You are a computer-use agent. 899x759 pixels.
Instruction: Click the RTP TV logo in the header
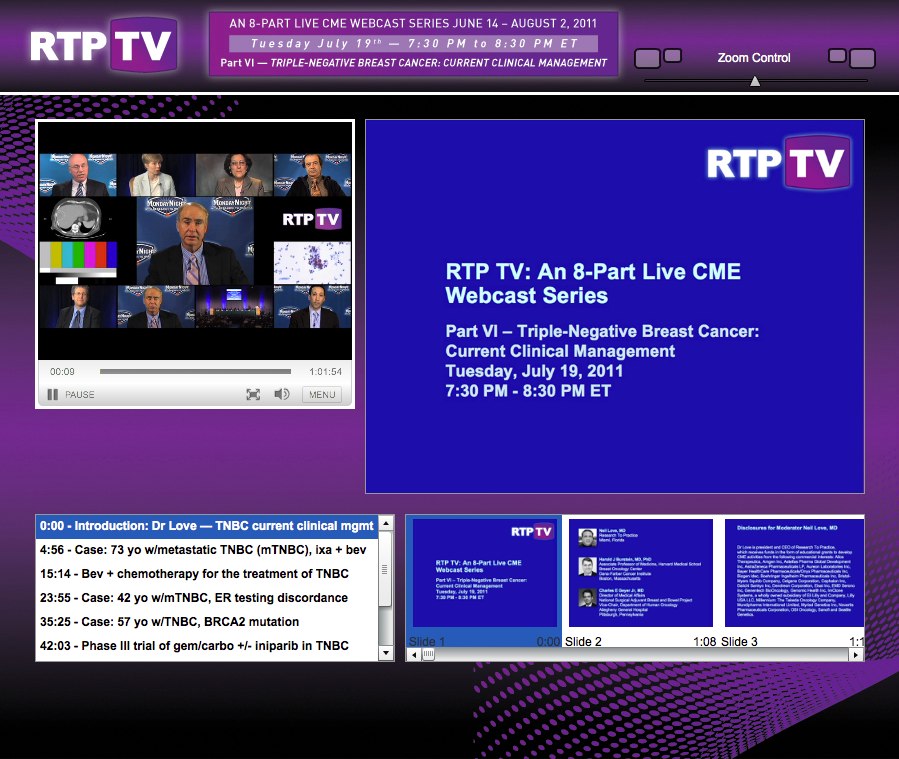coord(103,45)
